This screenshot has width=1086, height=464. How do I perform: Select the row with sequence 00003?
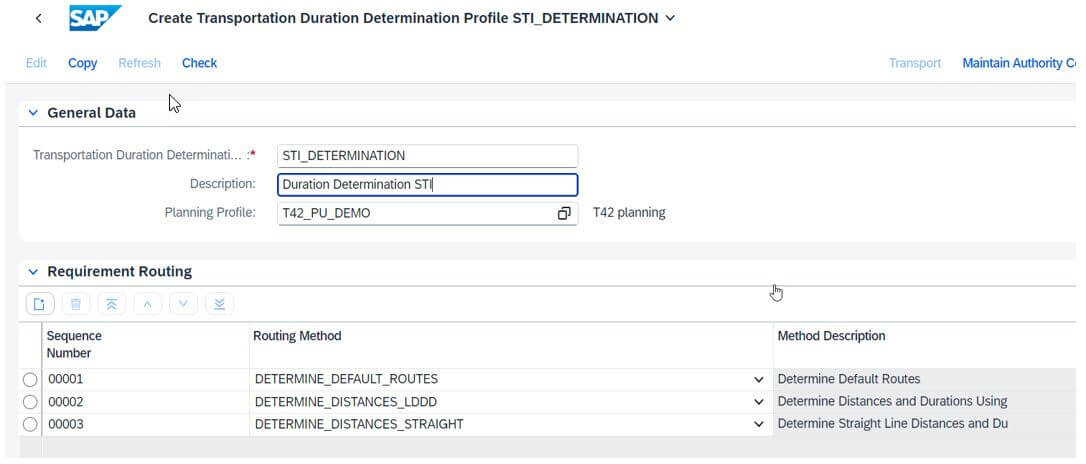click(x=30, y=424)
